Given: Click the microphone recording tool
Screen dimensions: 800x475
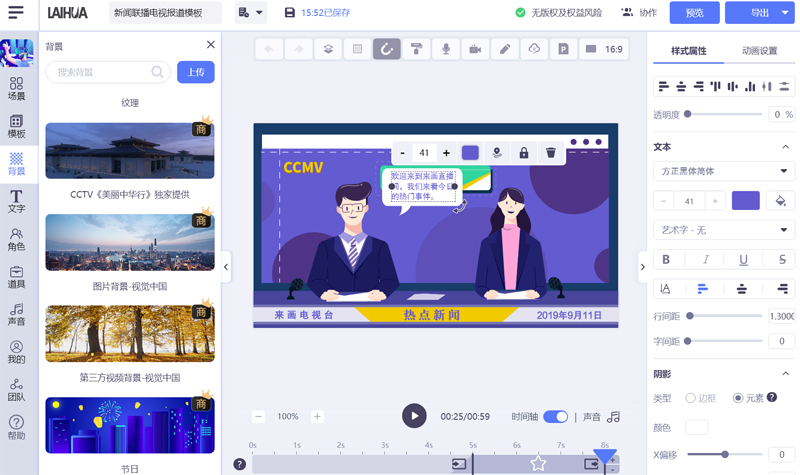Looking at the screenshot, I should 446,49.
